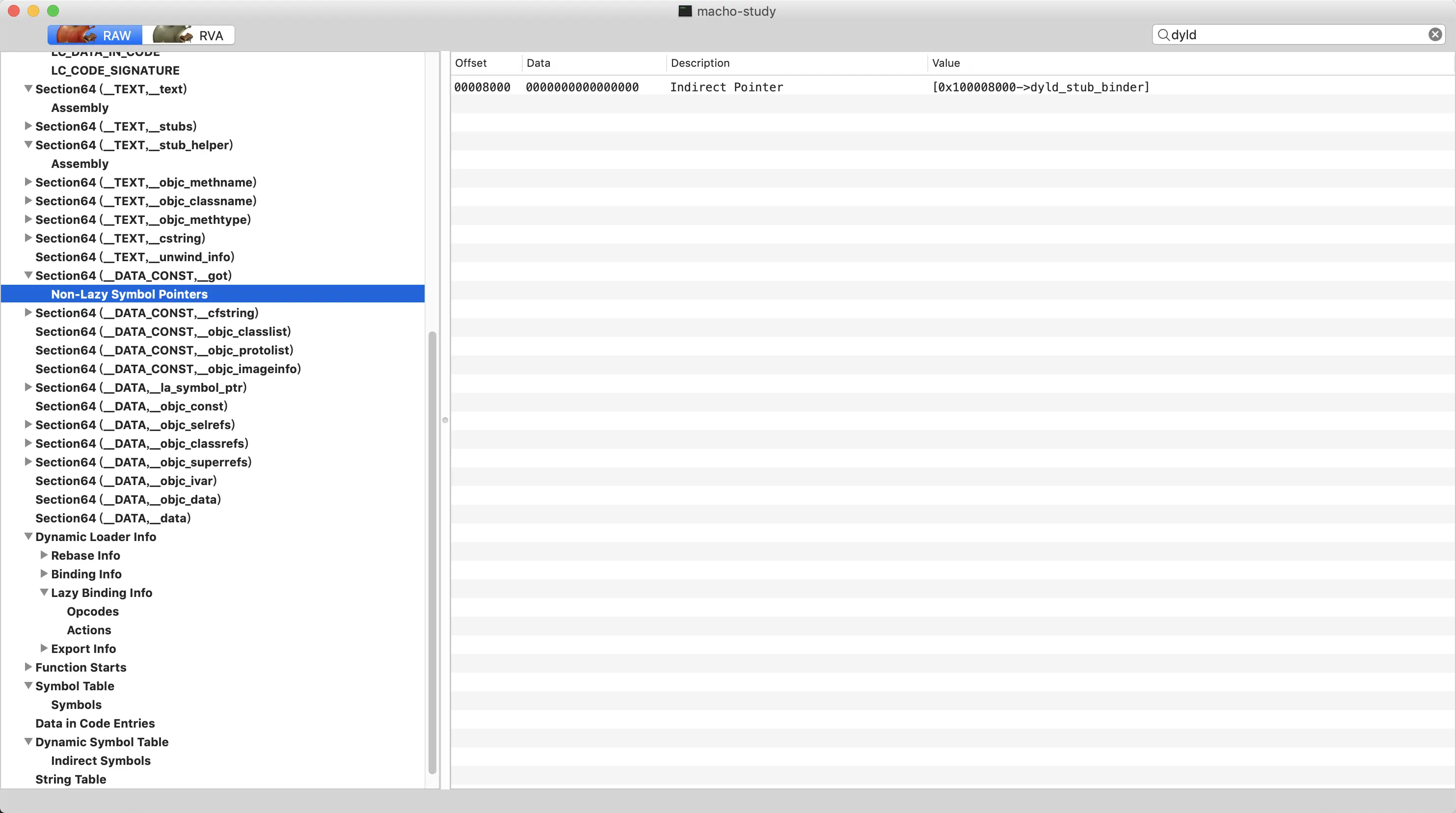The height and width of the screenshot is (813, 1456).
Task: Click the sidebar vertical scrollbar thumb
Action: pyautogui.click(x=432, y=551)
